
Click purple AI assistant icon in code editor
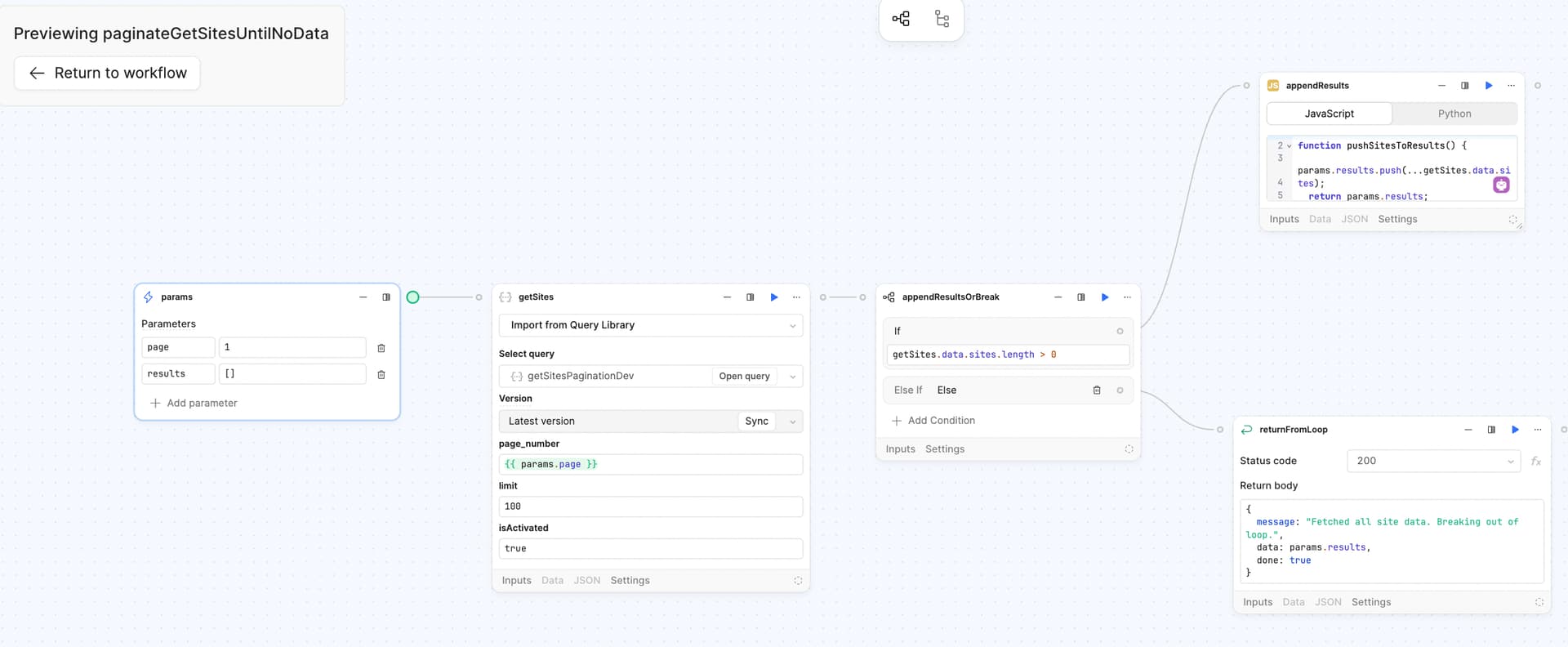1501,185
